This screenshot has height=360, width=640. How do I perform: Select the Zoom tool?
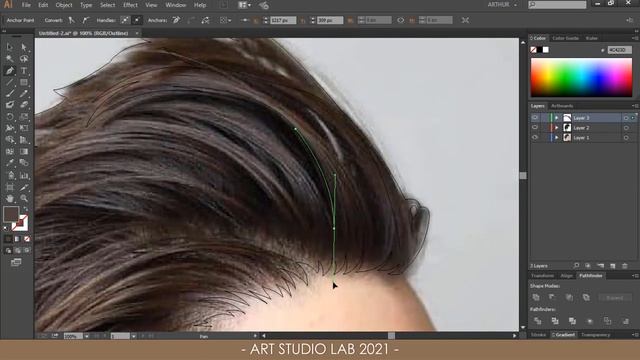click(x=24, y=198)
